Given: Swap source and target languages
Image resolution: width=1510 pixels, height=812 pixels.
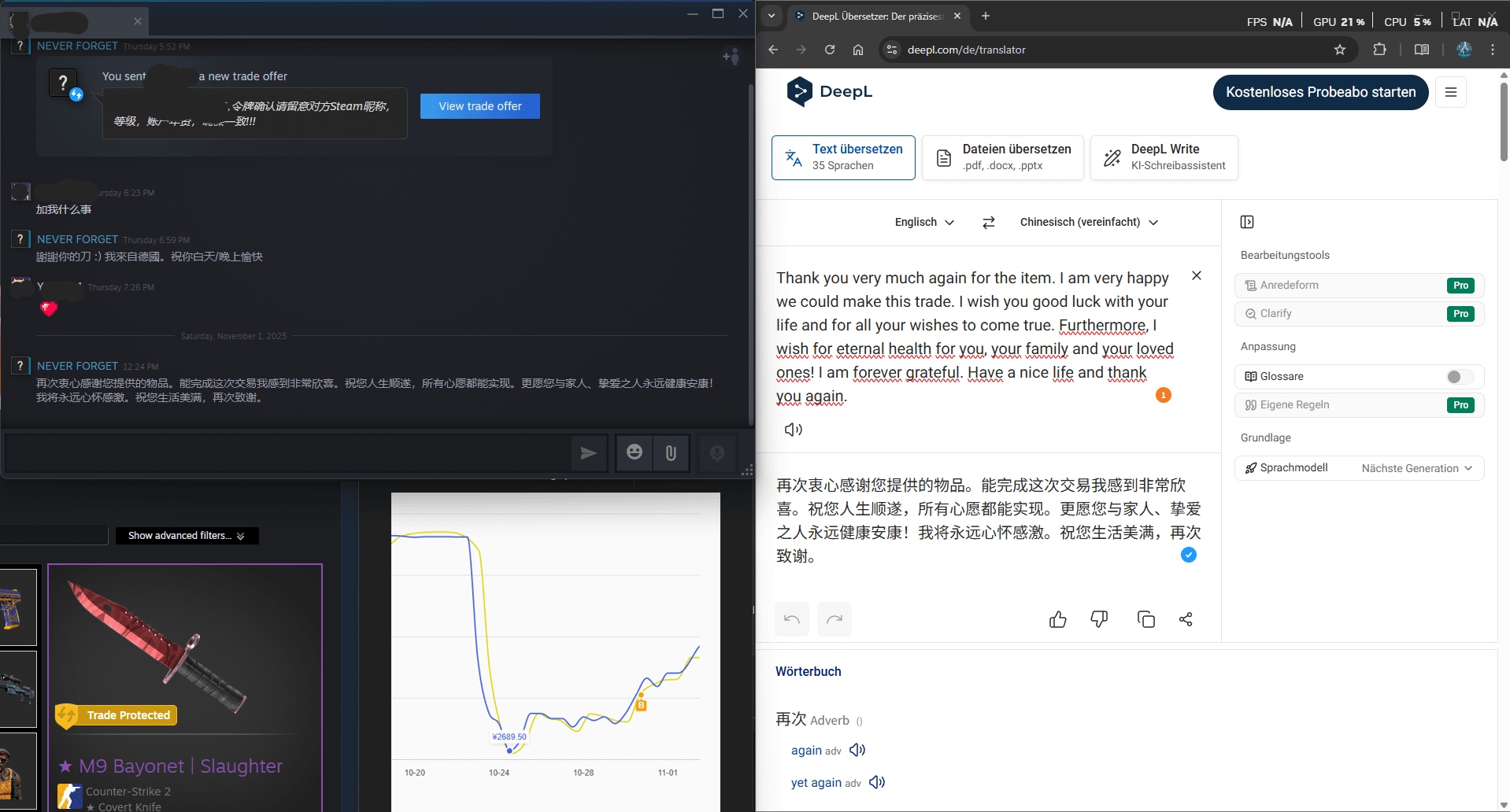Looking at the screenshot, I should 989,223.
